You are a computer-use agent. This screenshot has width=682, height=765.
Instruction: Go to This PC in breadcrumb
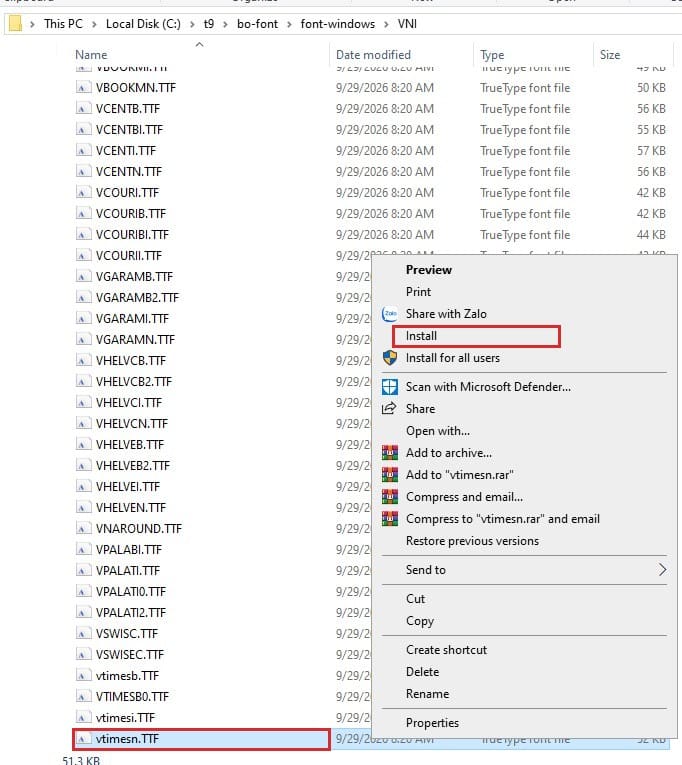click(63, 24)
